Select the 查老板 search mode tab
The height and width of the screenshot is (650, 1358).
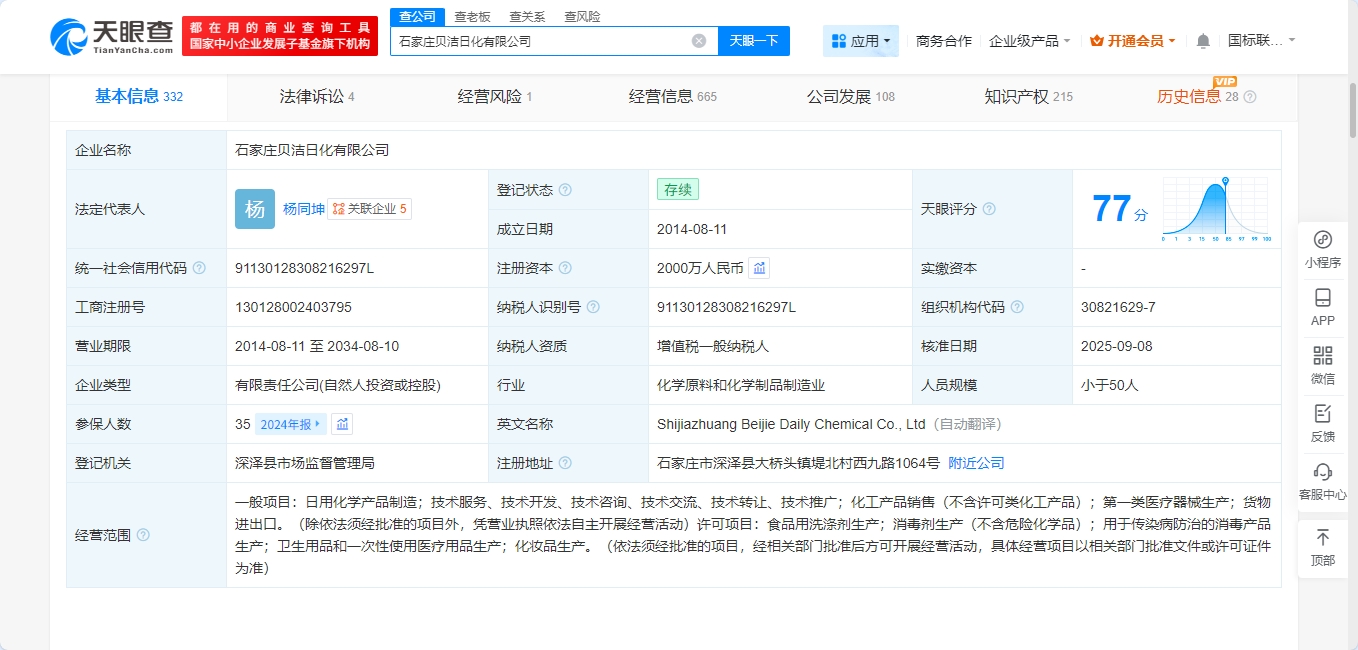click(472, 17)
